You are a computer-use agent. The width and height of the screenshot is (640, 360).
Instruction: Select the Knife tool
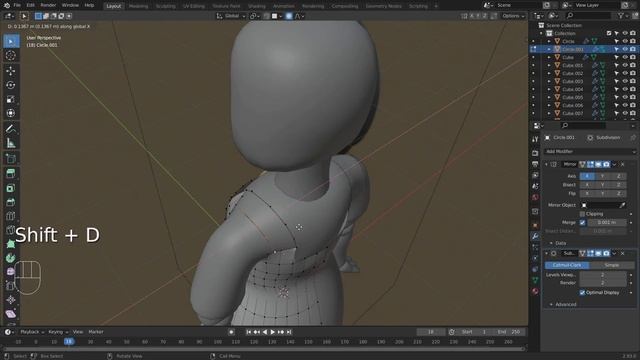11,230
